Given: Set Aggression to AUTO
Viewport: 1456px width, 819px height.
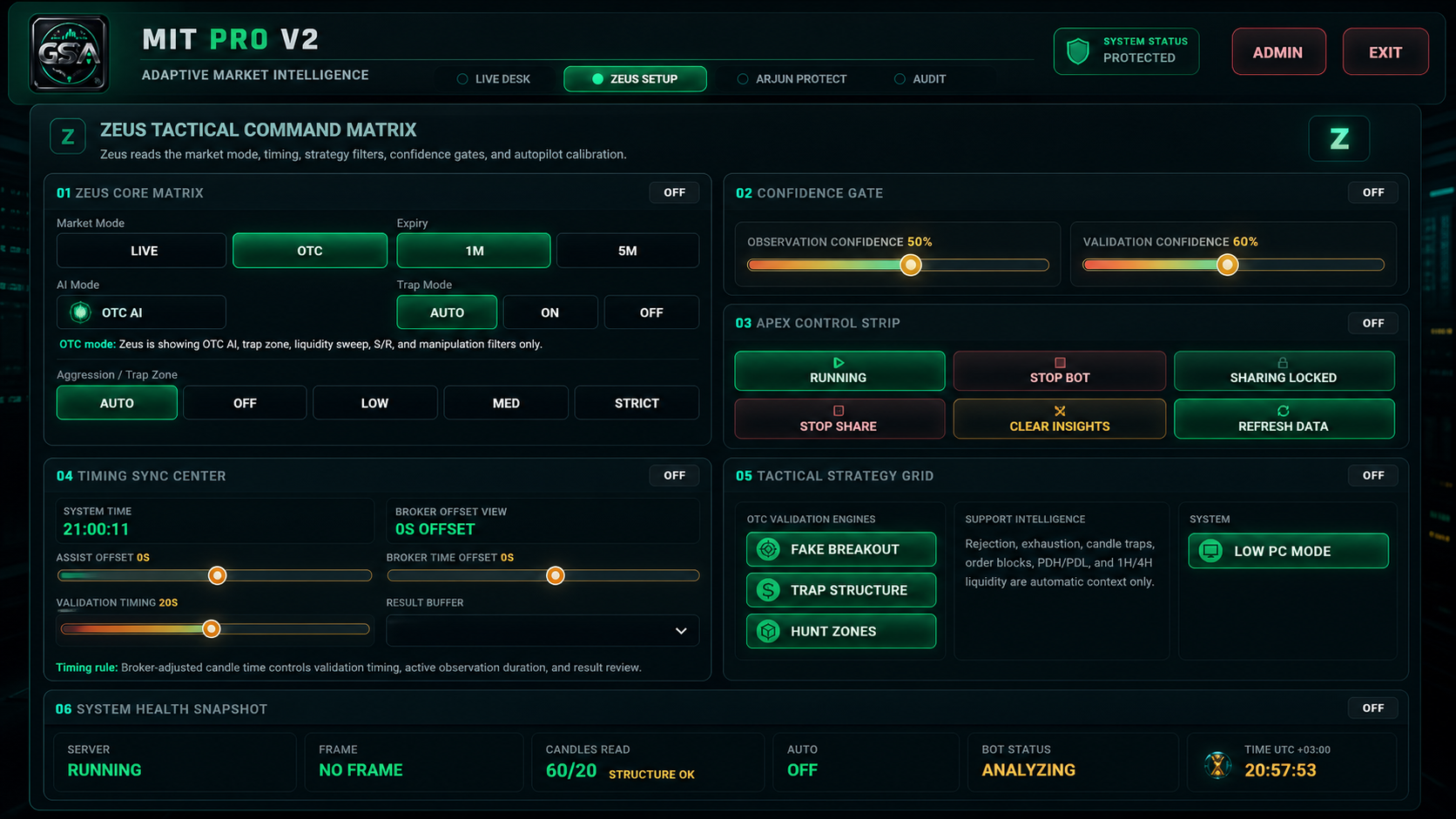Looking at the screenshot, I should (117, 403).
